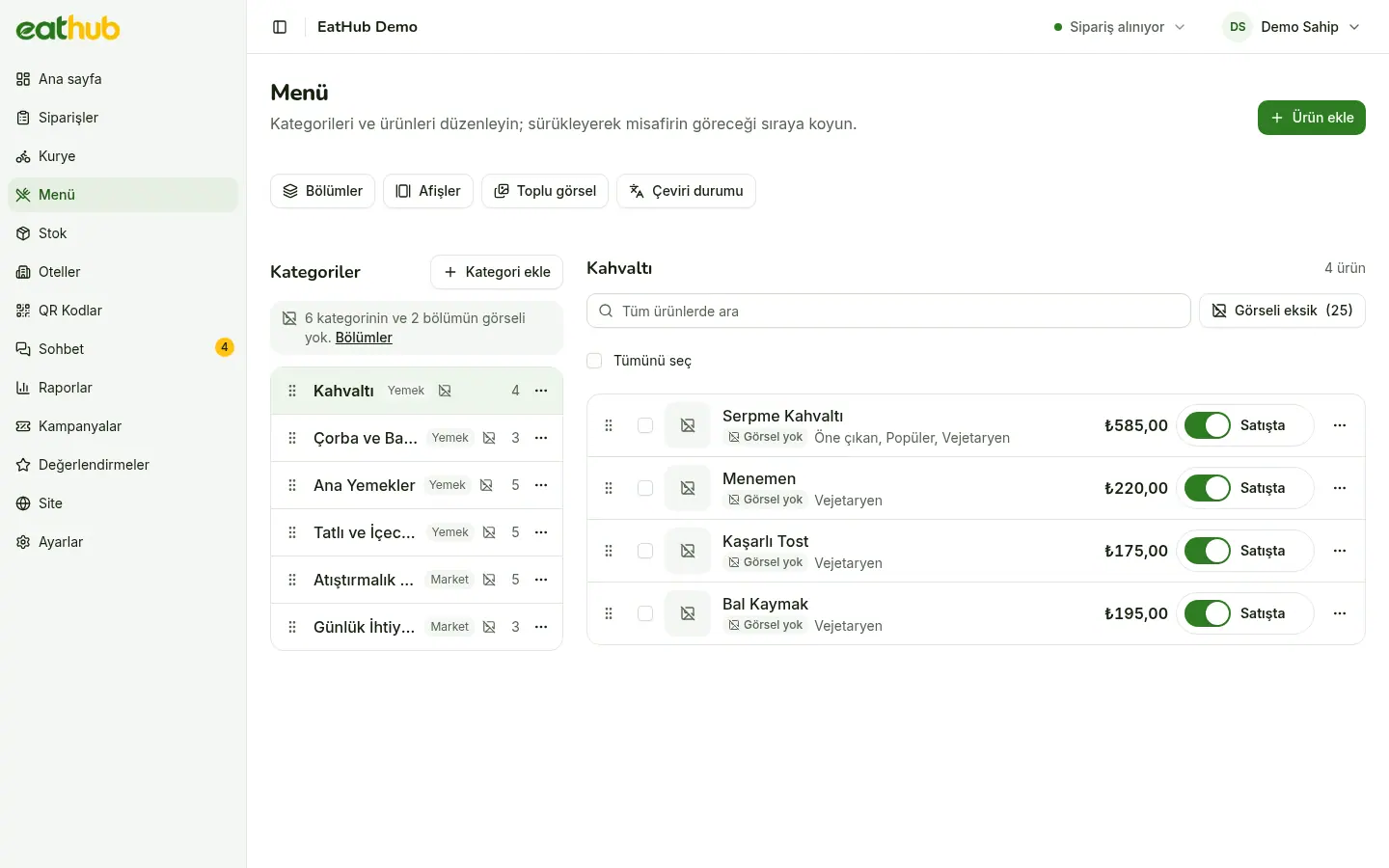
Task: Check the Tümünü seç checkbox
Action: click(x=594, y=361)
